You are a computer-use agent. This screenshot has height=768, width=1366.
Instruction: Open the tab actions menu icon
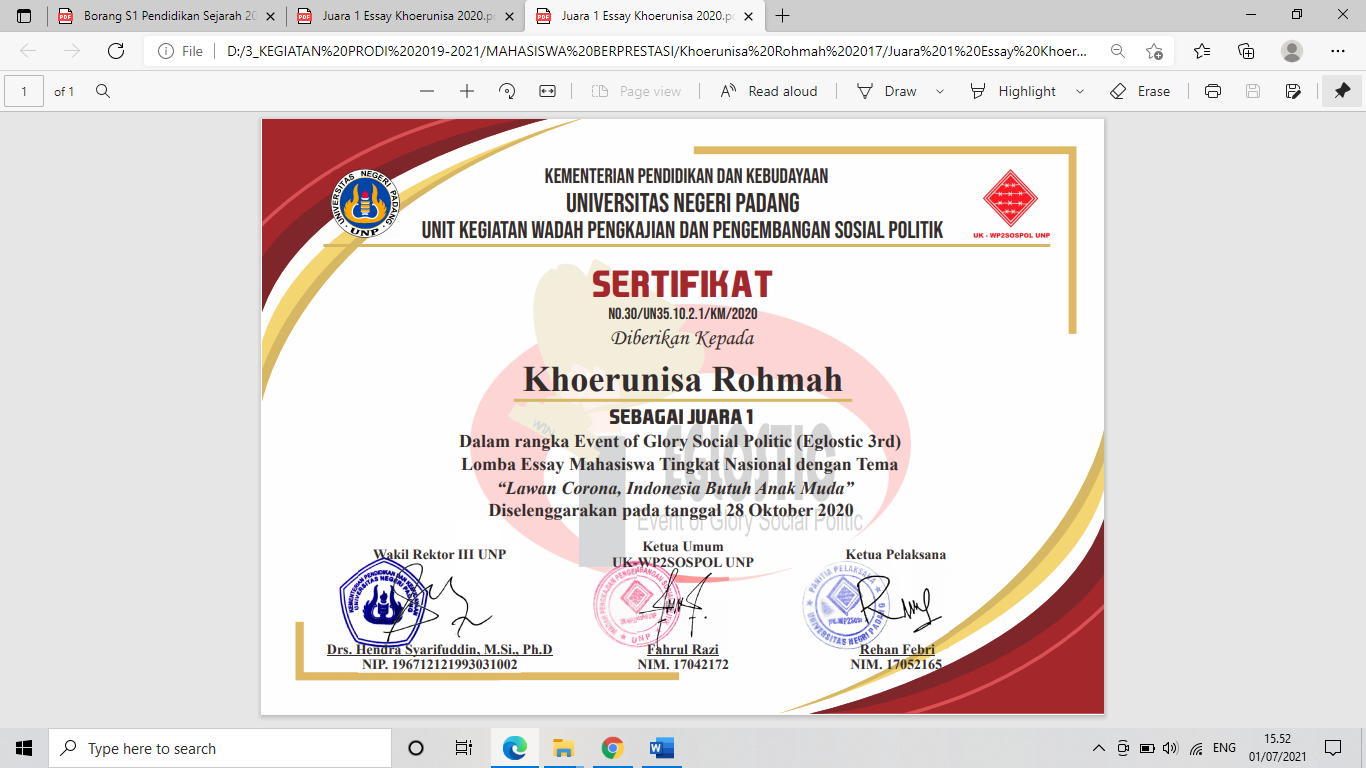(x=24, y=16)
